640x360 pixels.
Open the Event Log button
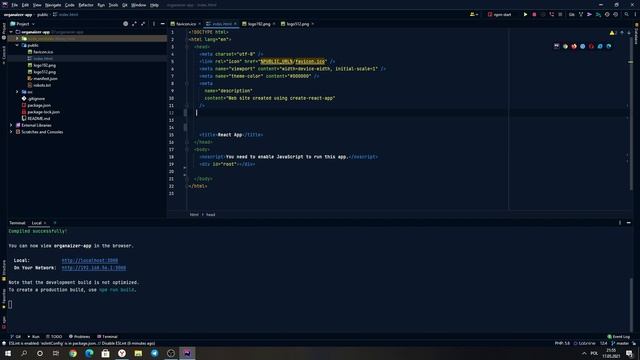pos(619,337)
